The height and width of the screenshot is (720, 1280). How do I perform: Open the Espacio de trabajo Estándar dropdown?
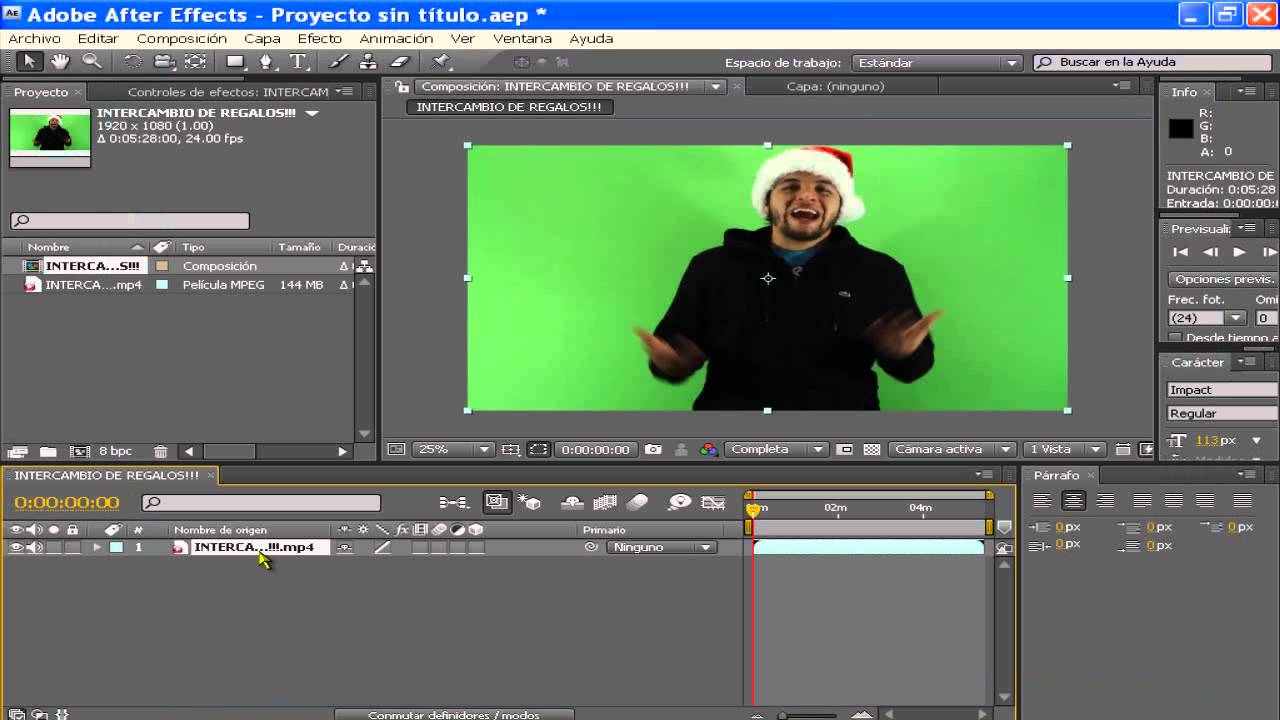(x=936, y=62)
